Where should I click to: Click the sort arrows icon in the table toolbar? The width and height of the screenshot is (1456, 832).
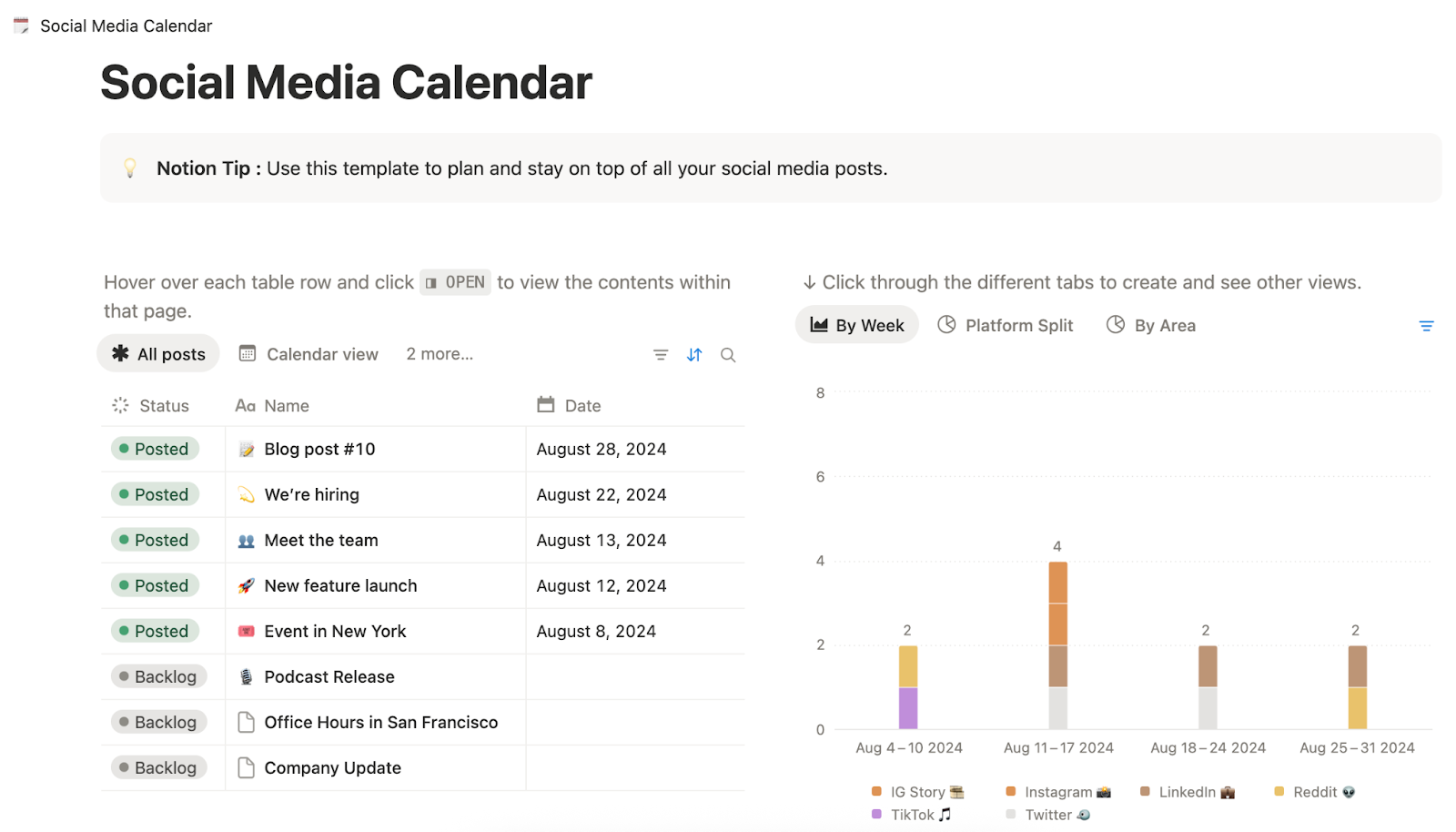pyautogui.click(x=694, y=354)
